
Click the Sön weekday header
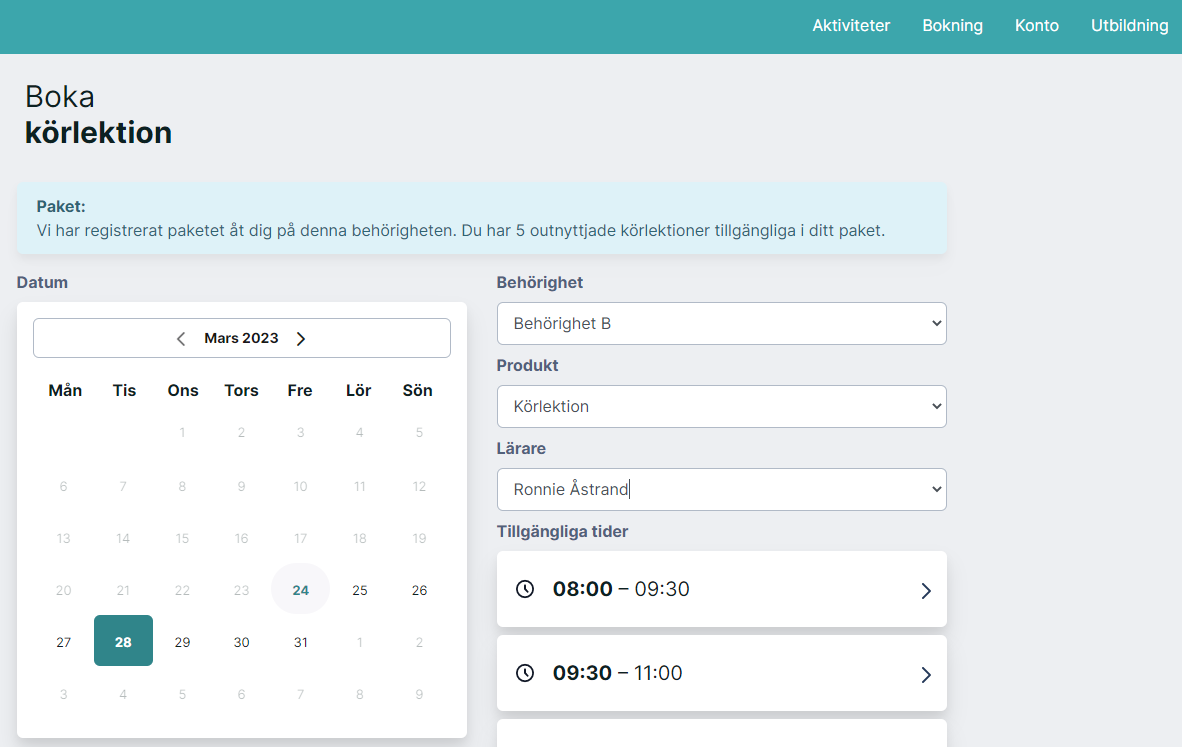coord(418,390)
